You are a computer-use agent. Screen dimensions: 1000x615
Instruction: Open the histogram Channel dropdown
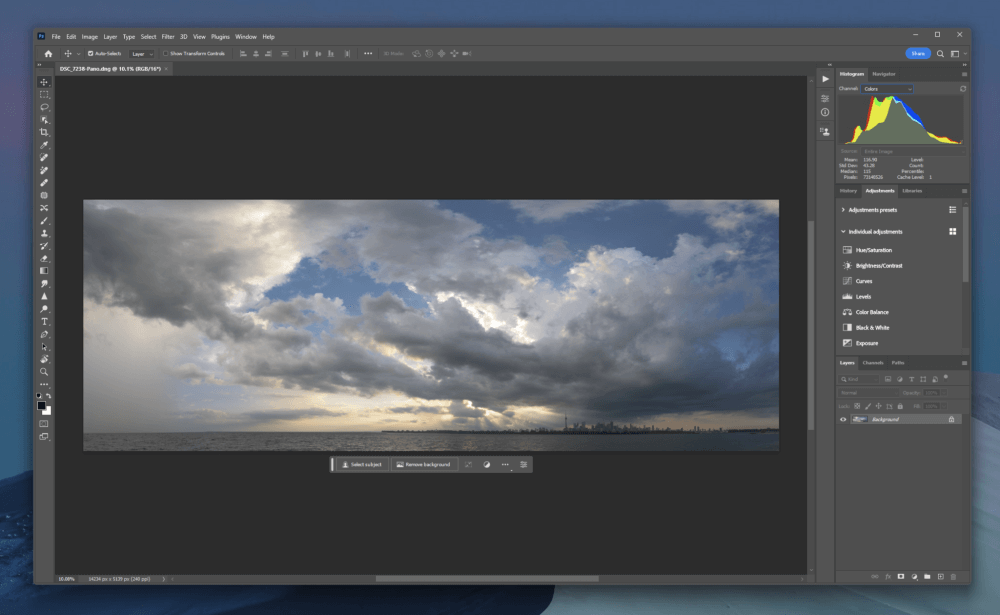coord(887,89)
